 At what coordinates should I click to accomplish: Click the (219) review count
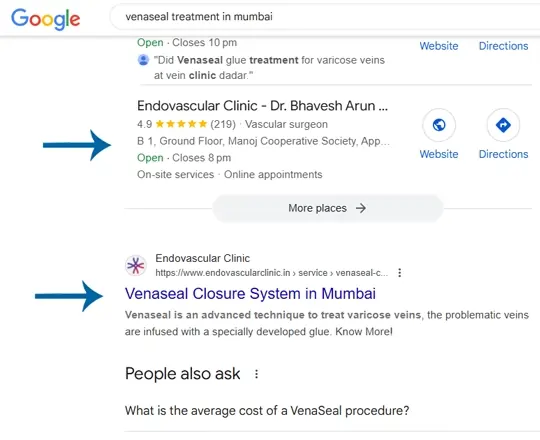[x=223, y=124]
